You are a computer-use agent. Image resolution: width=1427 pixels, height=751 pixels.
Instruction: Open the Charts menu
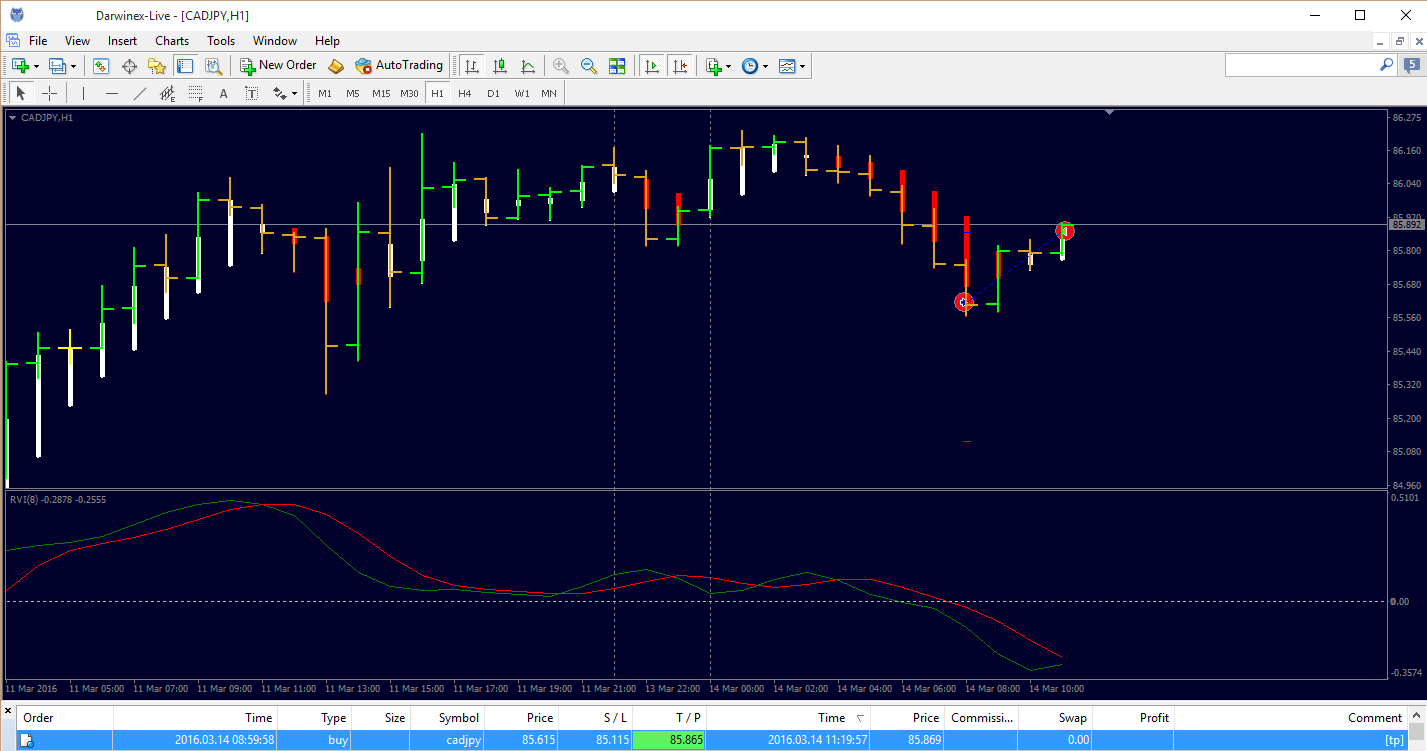pyautogui.click(x=172, y=41)
